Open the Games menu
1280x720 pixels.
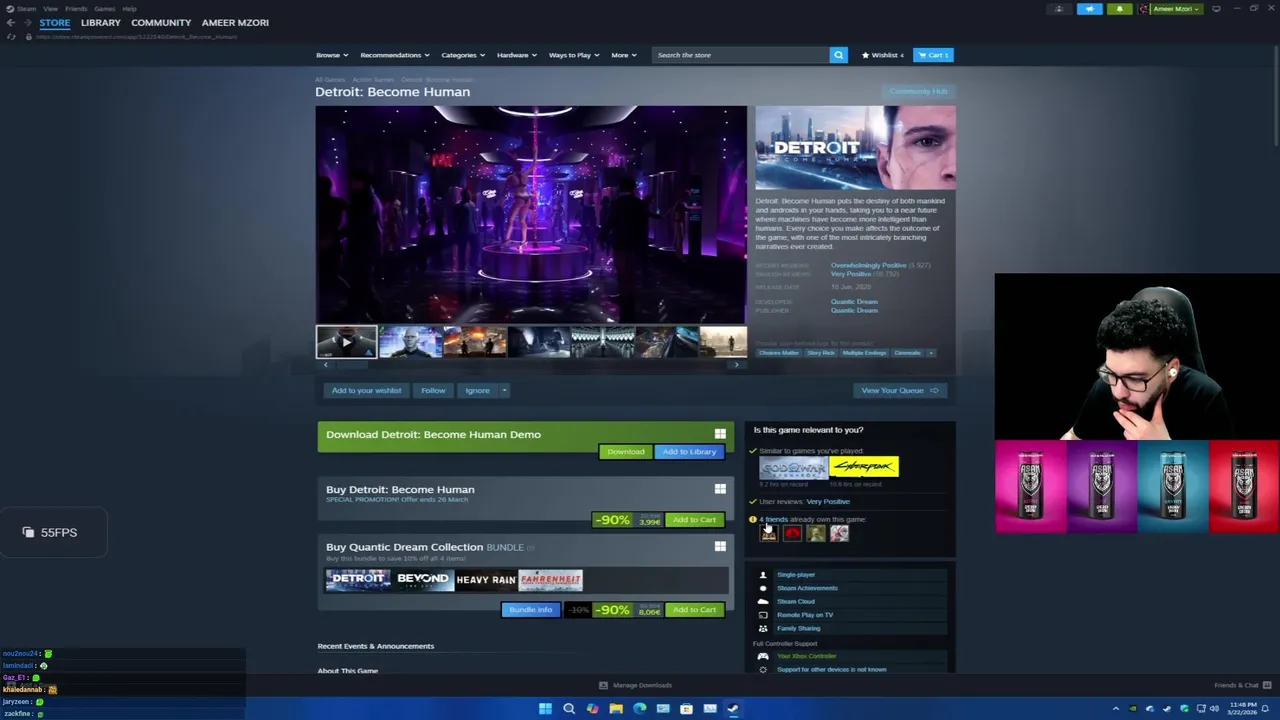[x=104, y=8]
